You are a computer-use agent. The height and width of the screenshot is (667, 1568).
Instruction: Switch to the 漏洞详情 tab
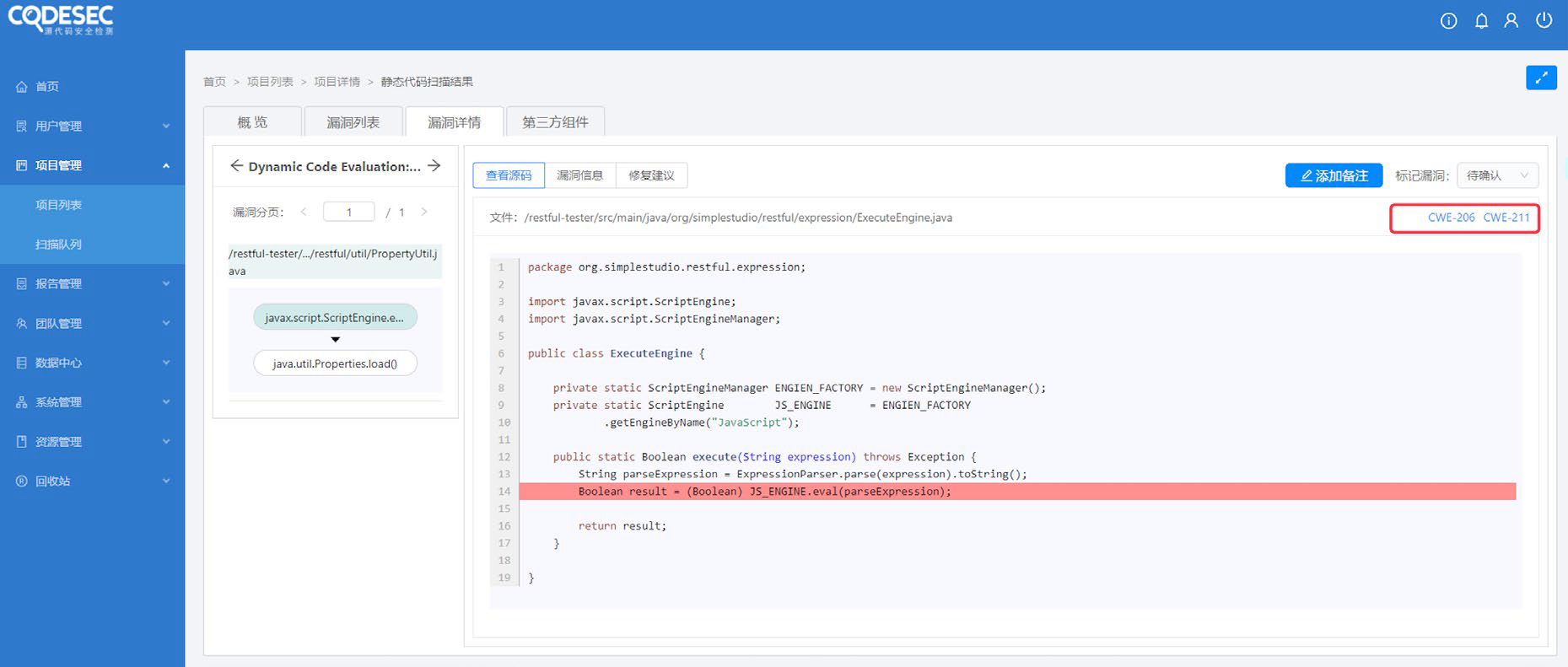pyautogui.click(x=454, y=121)
